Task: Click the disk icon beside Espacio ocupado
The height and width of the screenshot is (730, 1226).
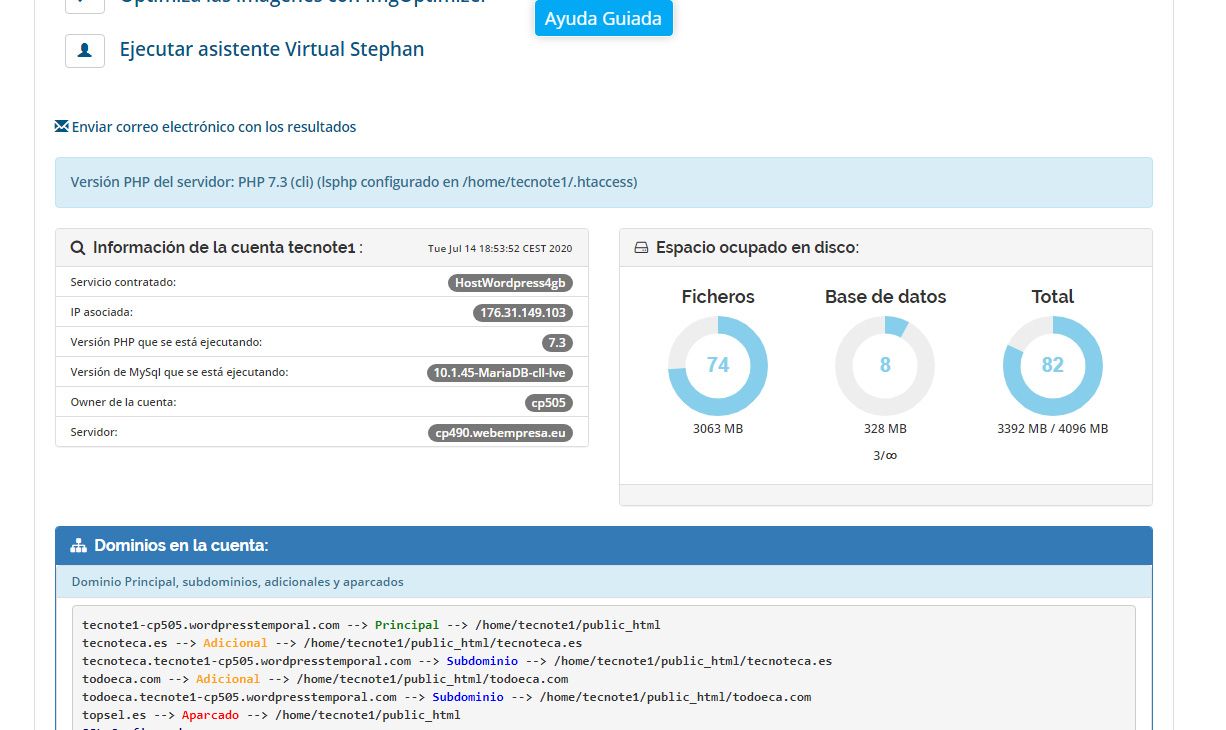Action: tap(642, 248)
